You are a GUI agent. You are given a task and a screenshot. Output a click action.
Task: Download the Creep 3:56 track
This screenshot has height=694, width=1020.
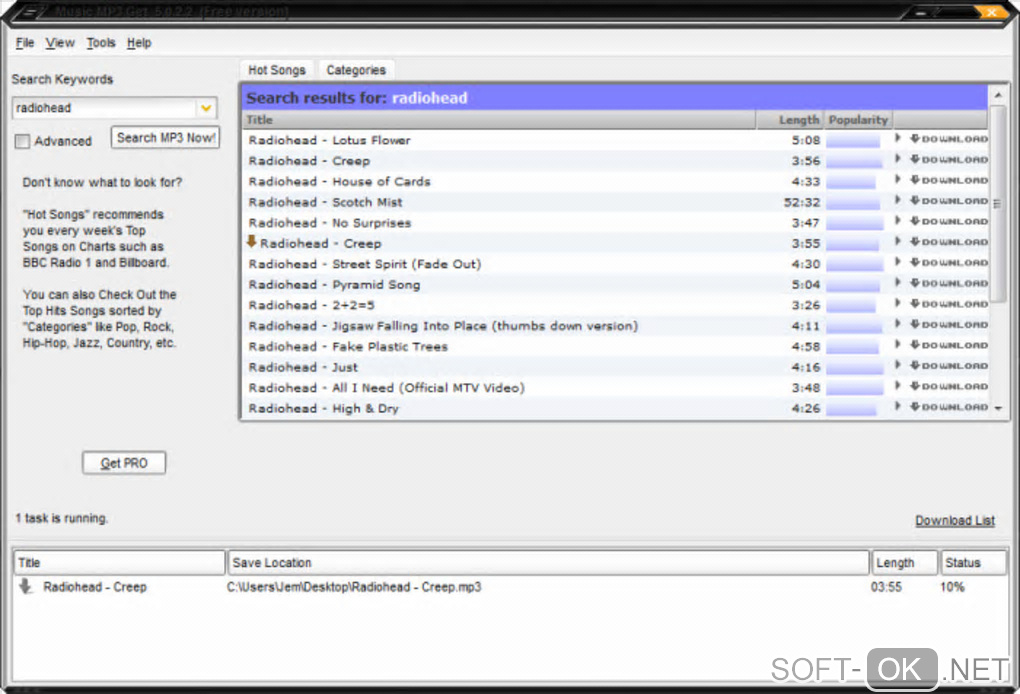click(948, 159)
